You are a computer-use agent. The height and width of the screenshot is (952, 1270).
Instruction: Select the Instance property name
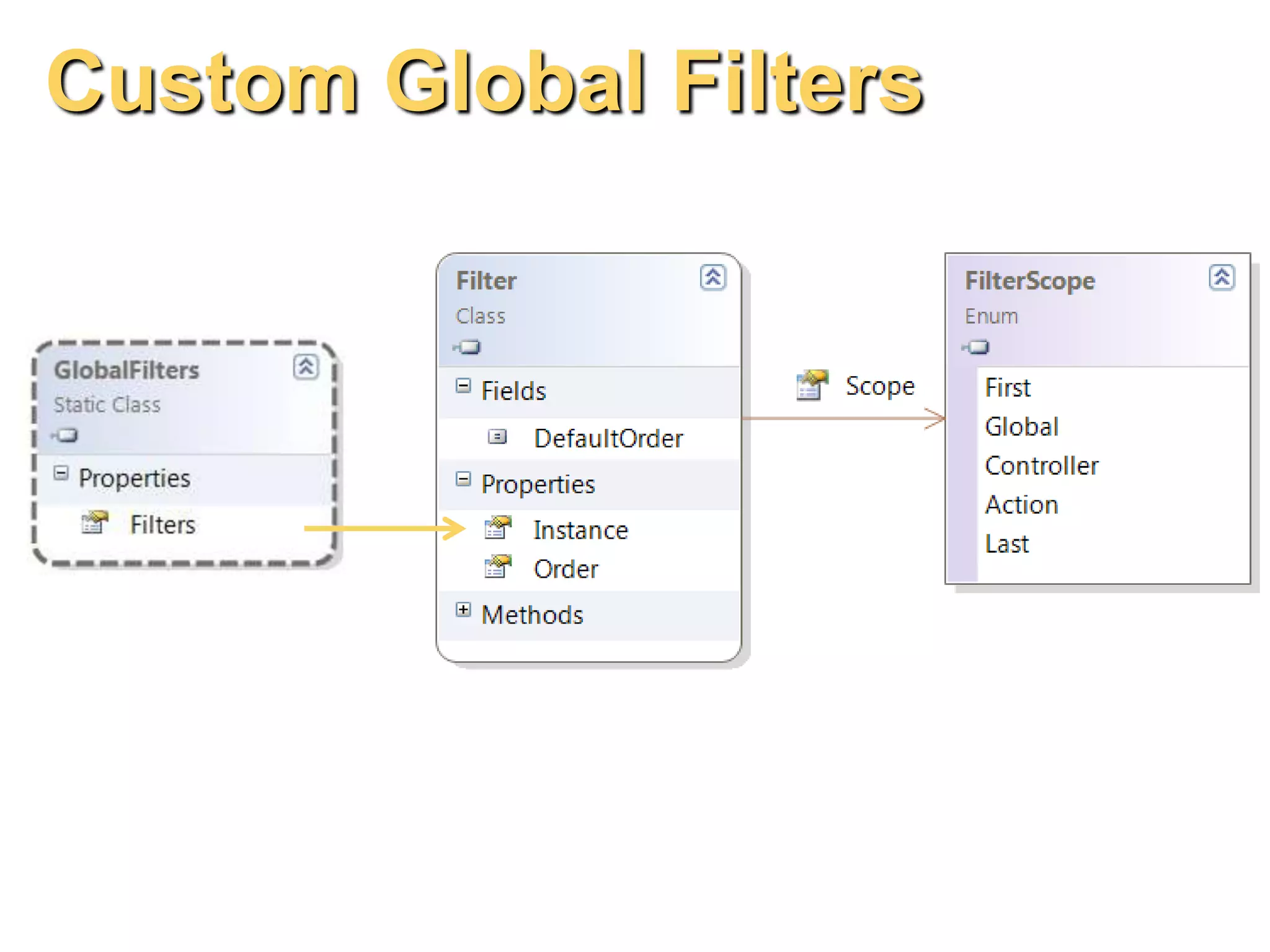(x=581, y=531)
